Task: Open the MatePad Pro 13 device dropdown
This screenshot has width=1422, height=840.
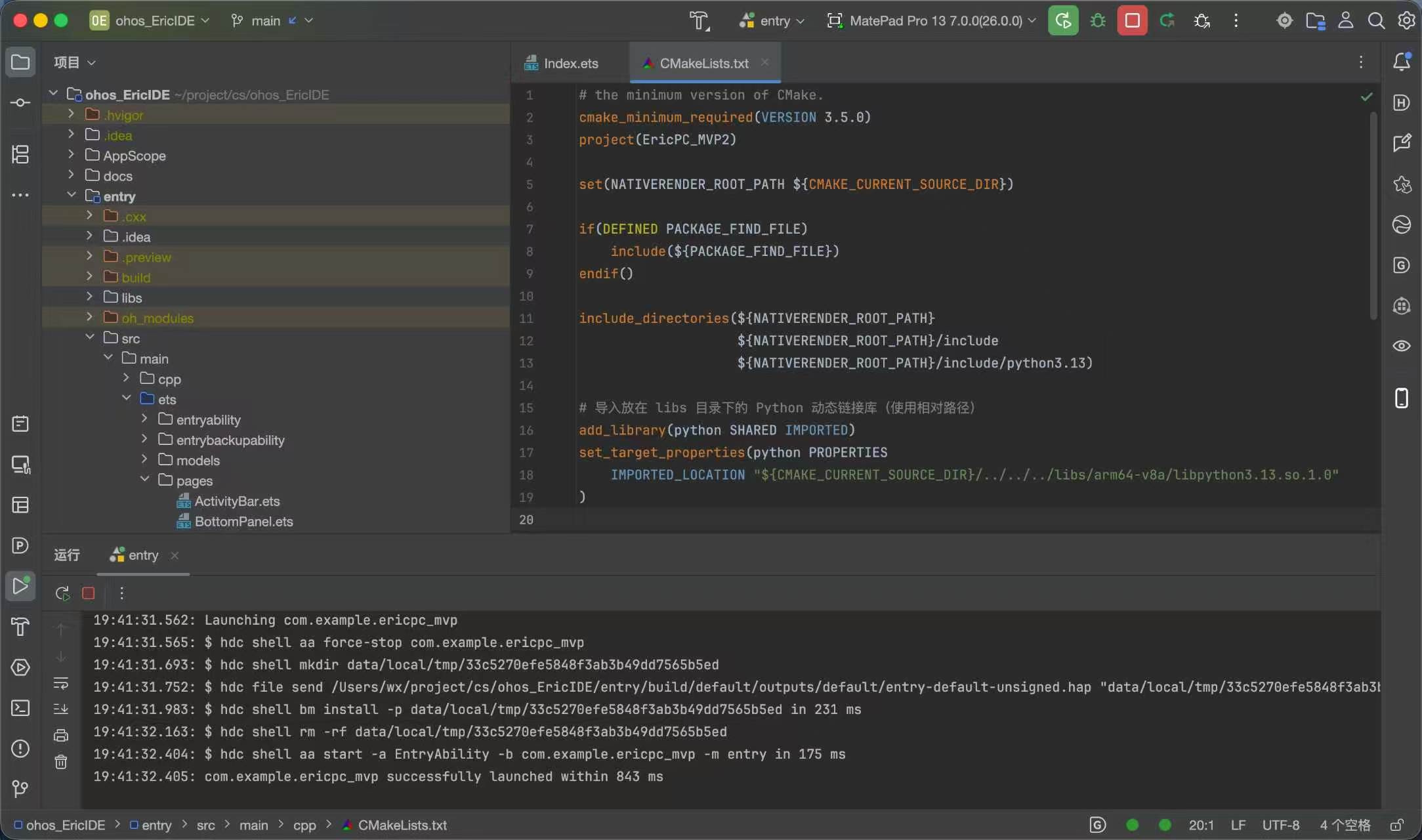Action: coord(932,21)
